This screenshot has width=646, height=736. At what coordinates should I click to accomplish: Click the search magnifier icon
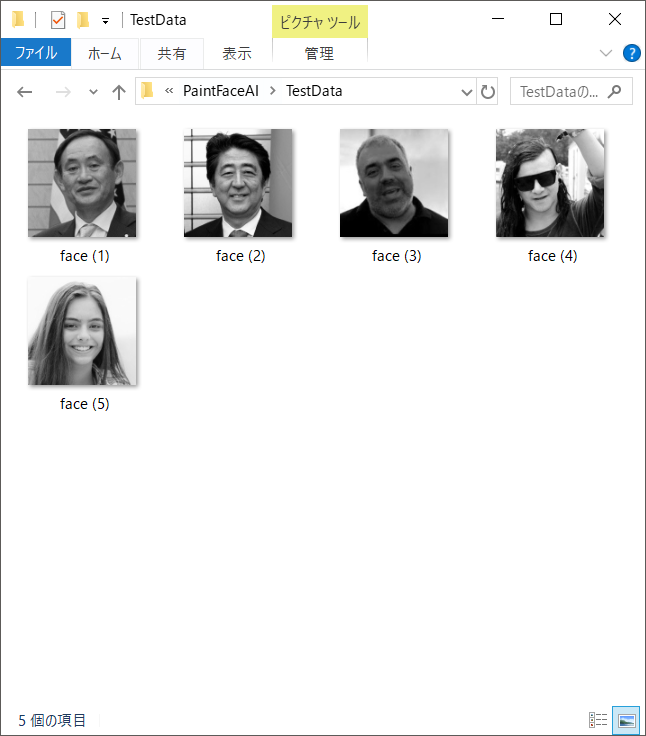(614, 92)
